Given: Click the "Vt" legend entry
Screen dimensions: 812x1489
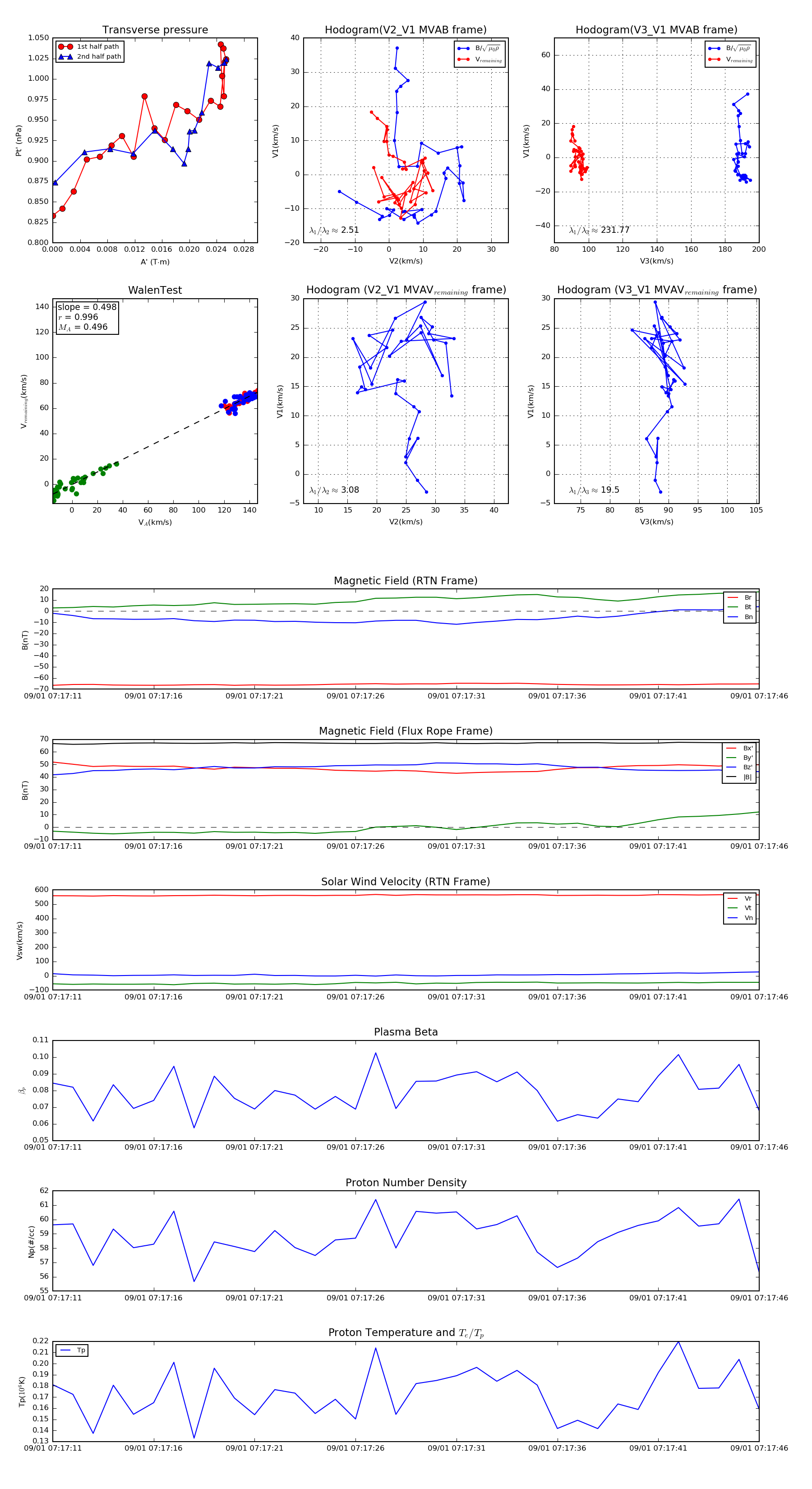Looking at the screenshot, I should (x=740, y=908).
